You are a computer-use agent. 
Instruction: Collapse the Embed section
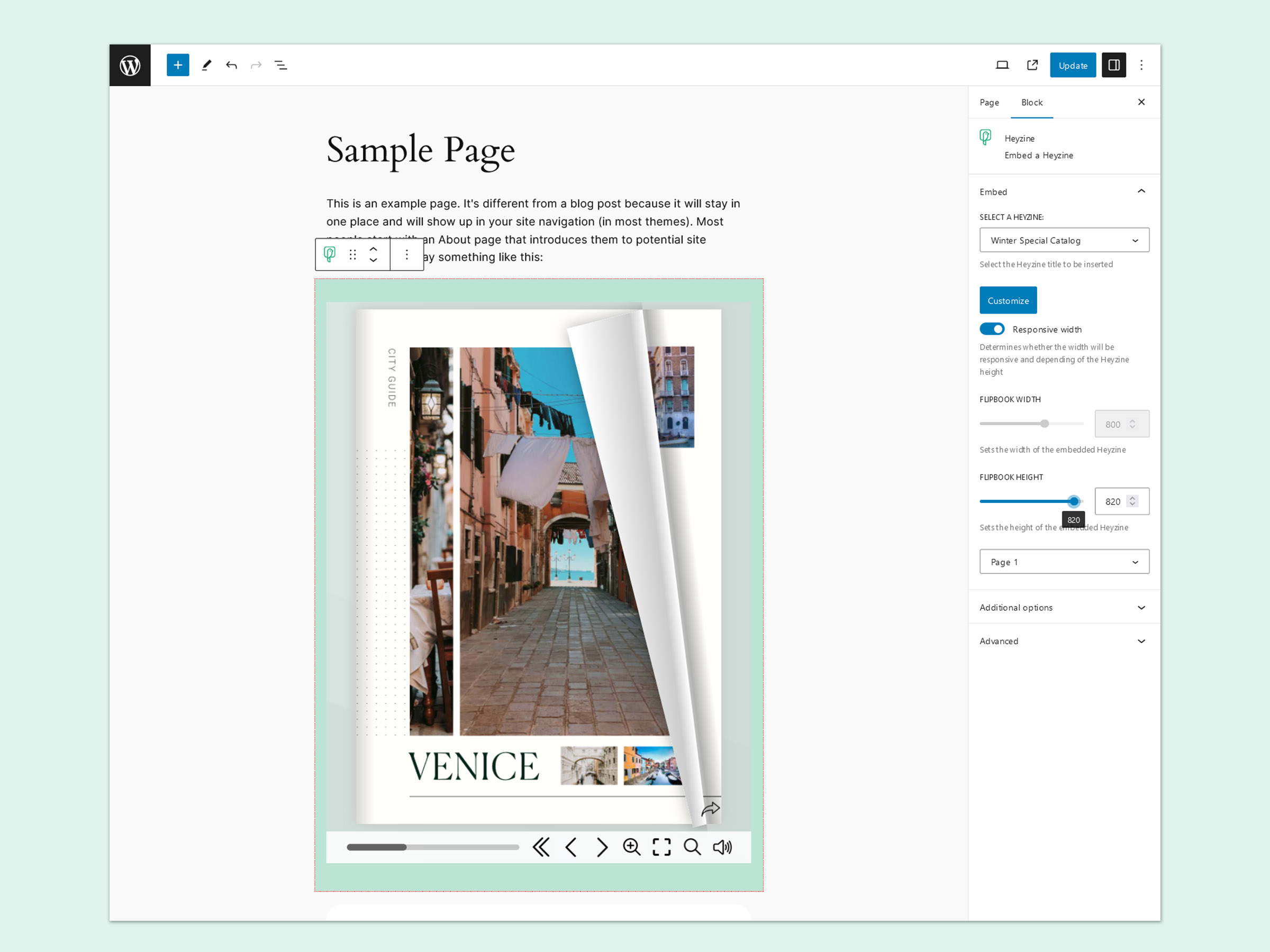(1065, 191)
